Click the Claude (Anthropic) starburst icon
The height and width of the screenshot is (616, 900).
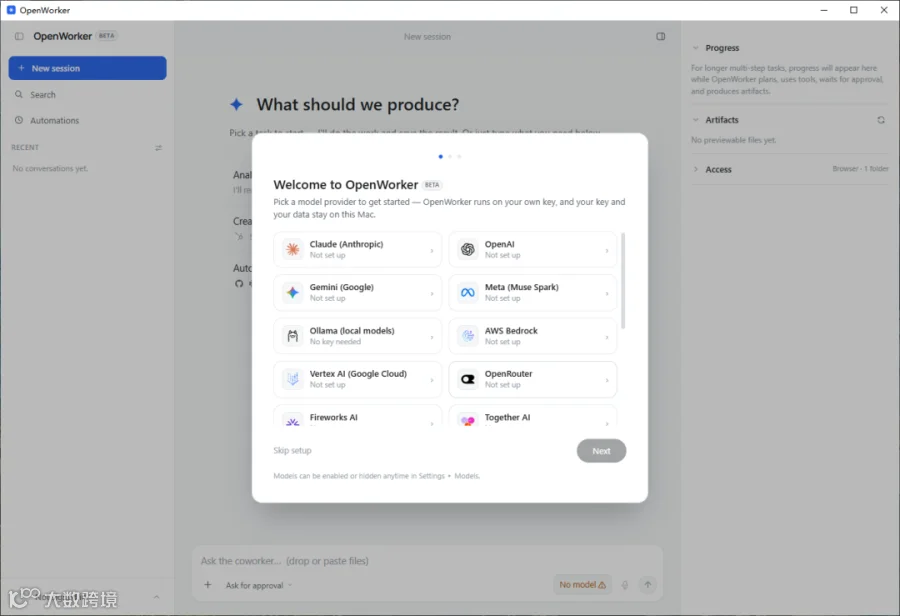coord(293,249)
